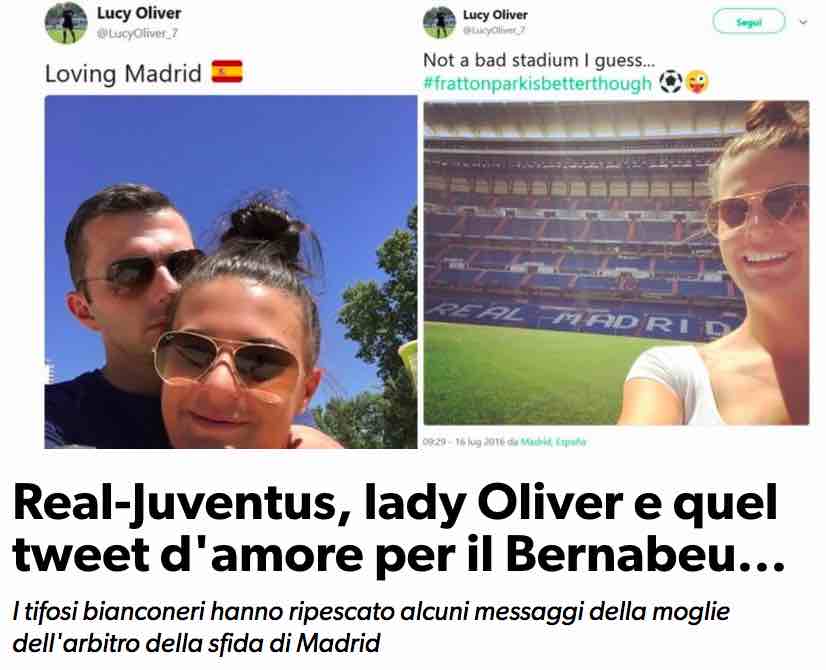Click the 'Loving Madrid' tweet text
826x670 pixels.
(x=123, y=73)
